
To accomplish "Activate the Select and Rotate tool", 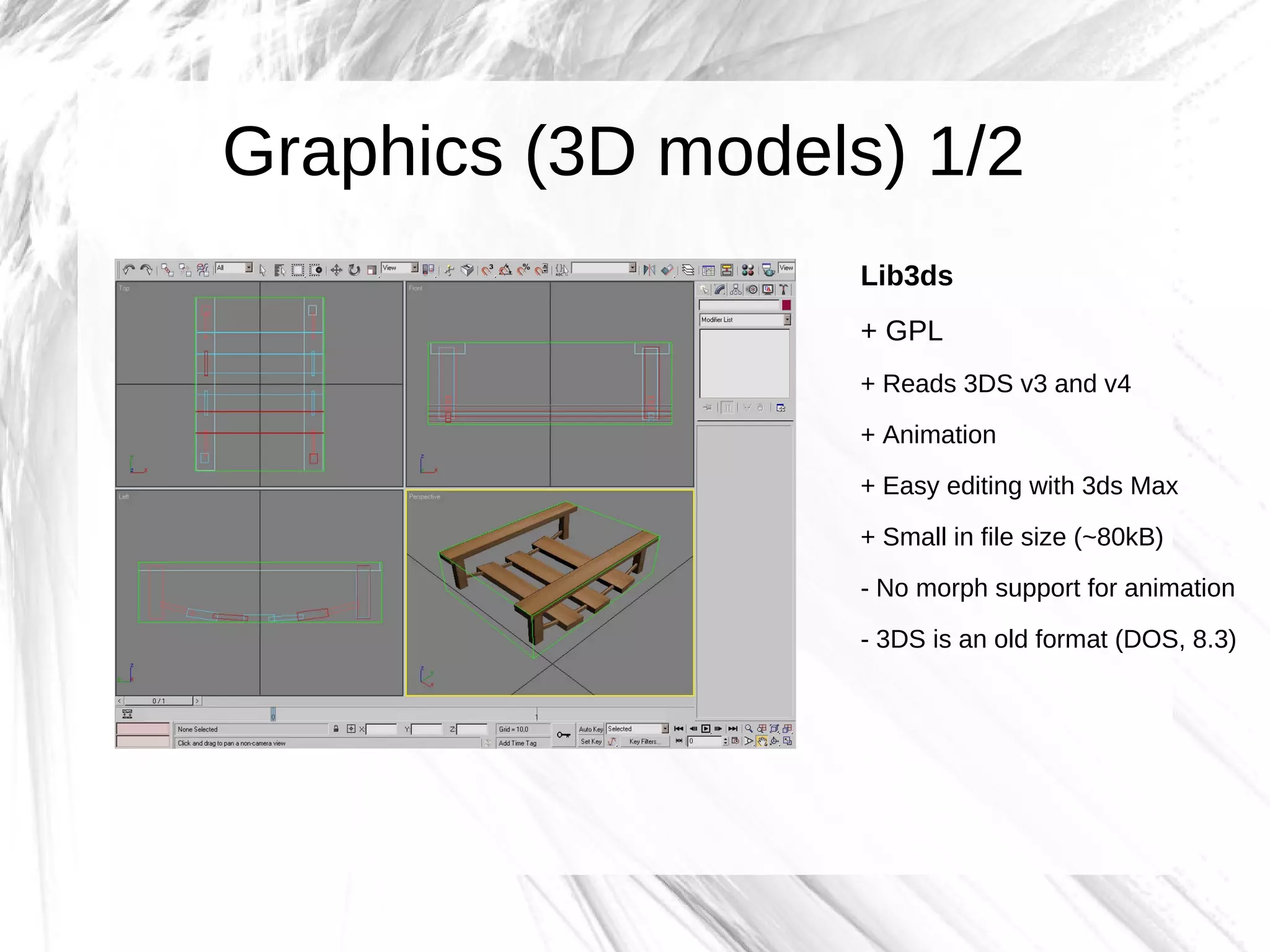I will [354, 270].
